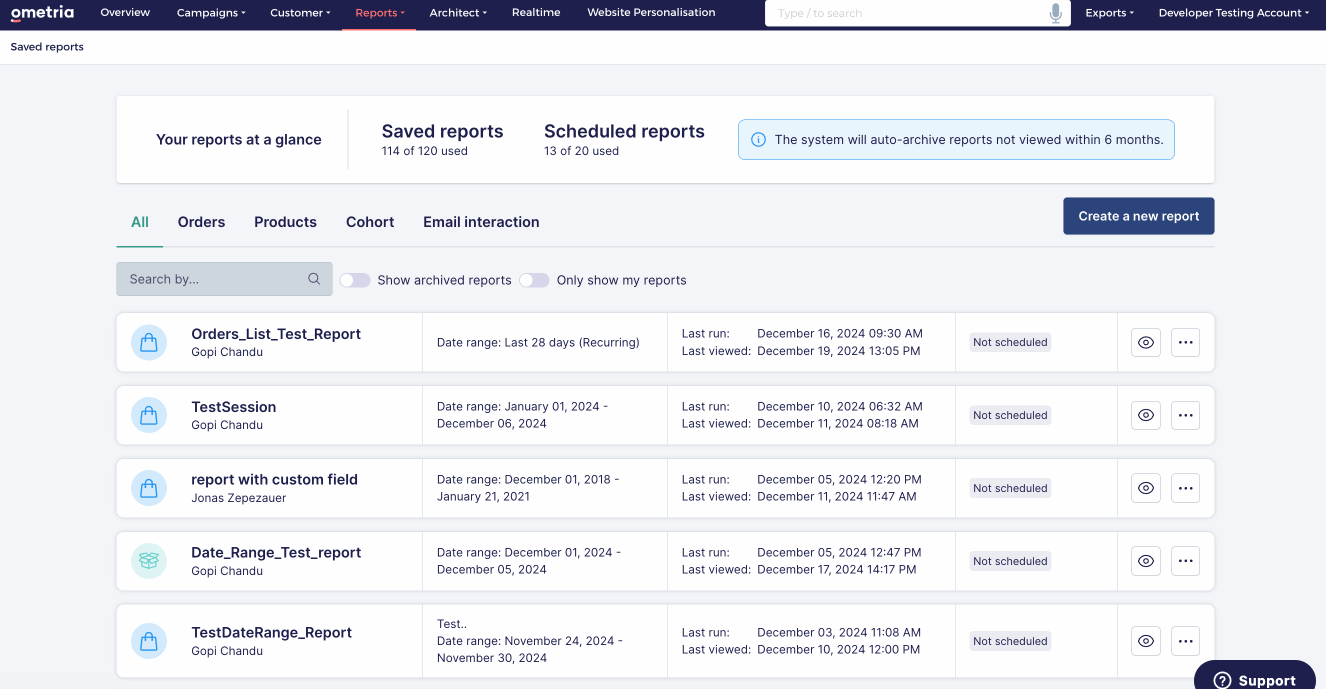View Orders_List_Test_Report via eye icon
This screenshot has height=689, width=1326.
pos(1146,342)
